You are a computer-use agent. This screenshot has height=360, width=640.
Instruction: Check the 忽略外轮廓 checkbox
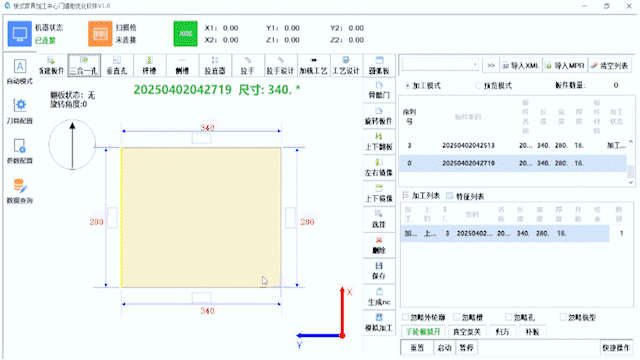tap(406, 317)
